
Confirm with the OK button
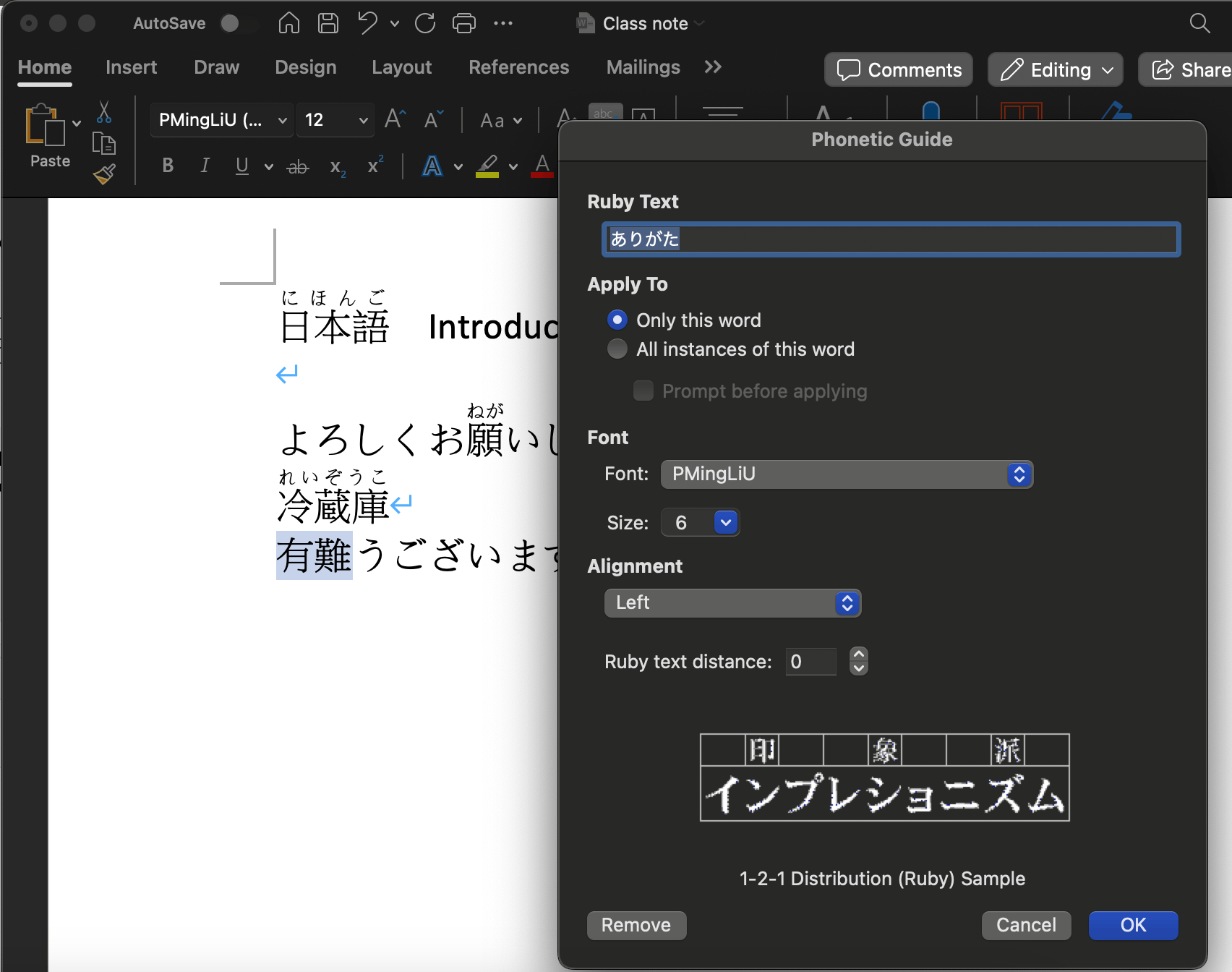(1133, 925)
